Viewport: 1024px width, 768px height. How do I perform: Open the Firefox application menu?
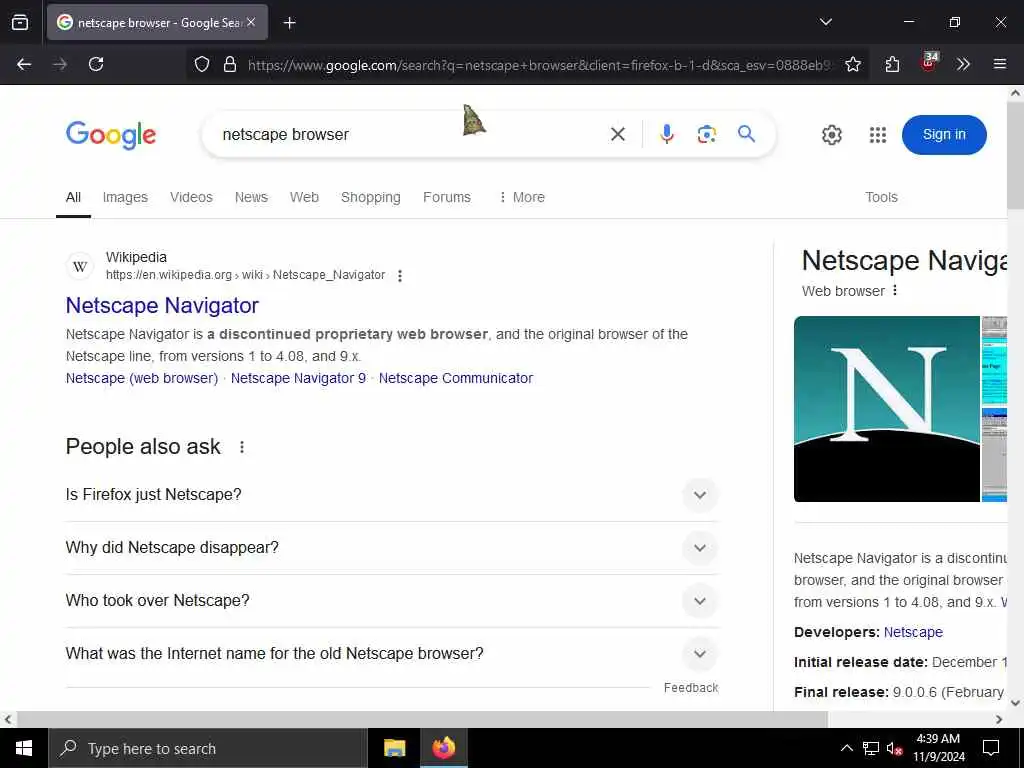pyautogui.click(x=1000, y=64)
